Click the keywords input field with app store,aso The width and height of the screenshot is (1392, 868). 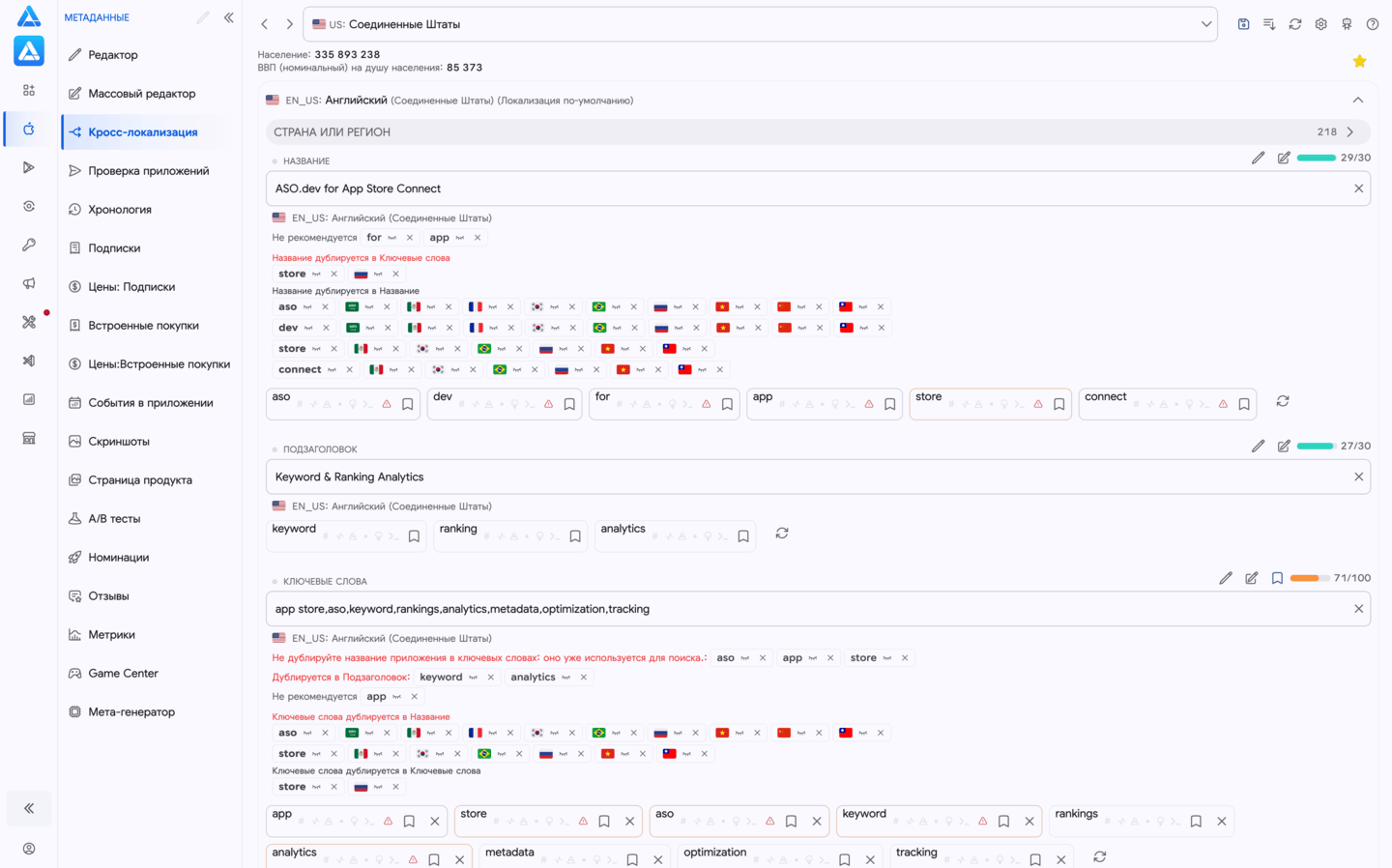pyautogui.click(x=818, y=609)
